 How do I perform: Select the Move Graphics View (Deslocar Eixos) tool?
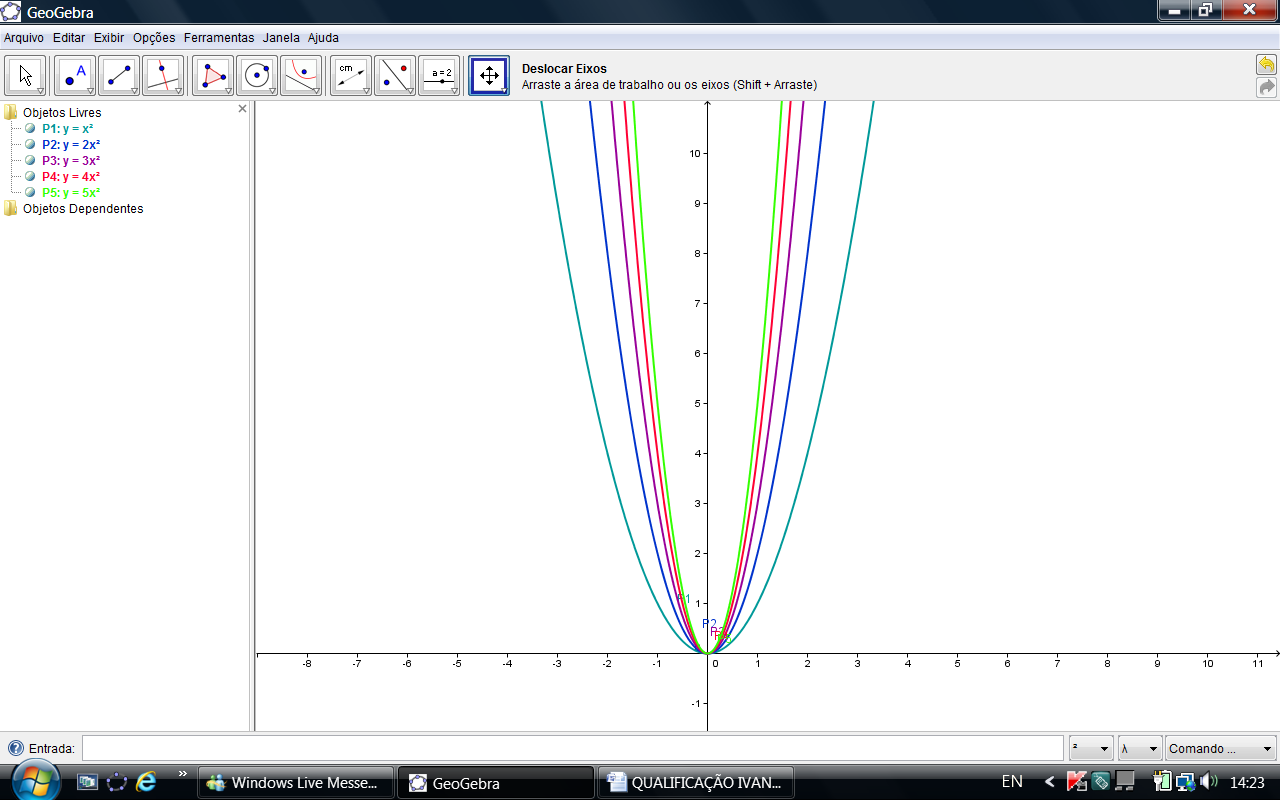[x=489, y=76]
